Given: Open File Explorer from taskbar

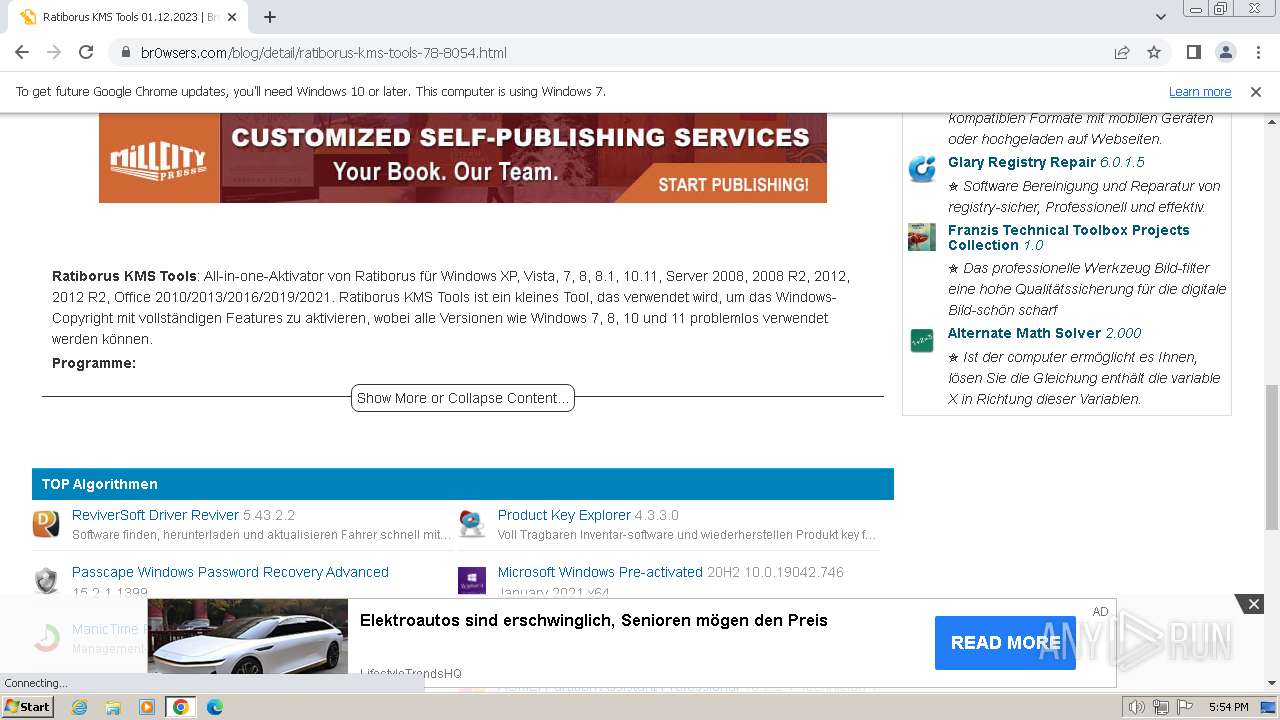Looking at the screenshot, I should click(113, 707).
